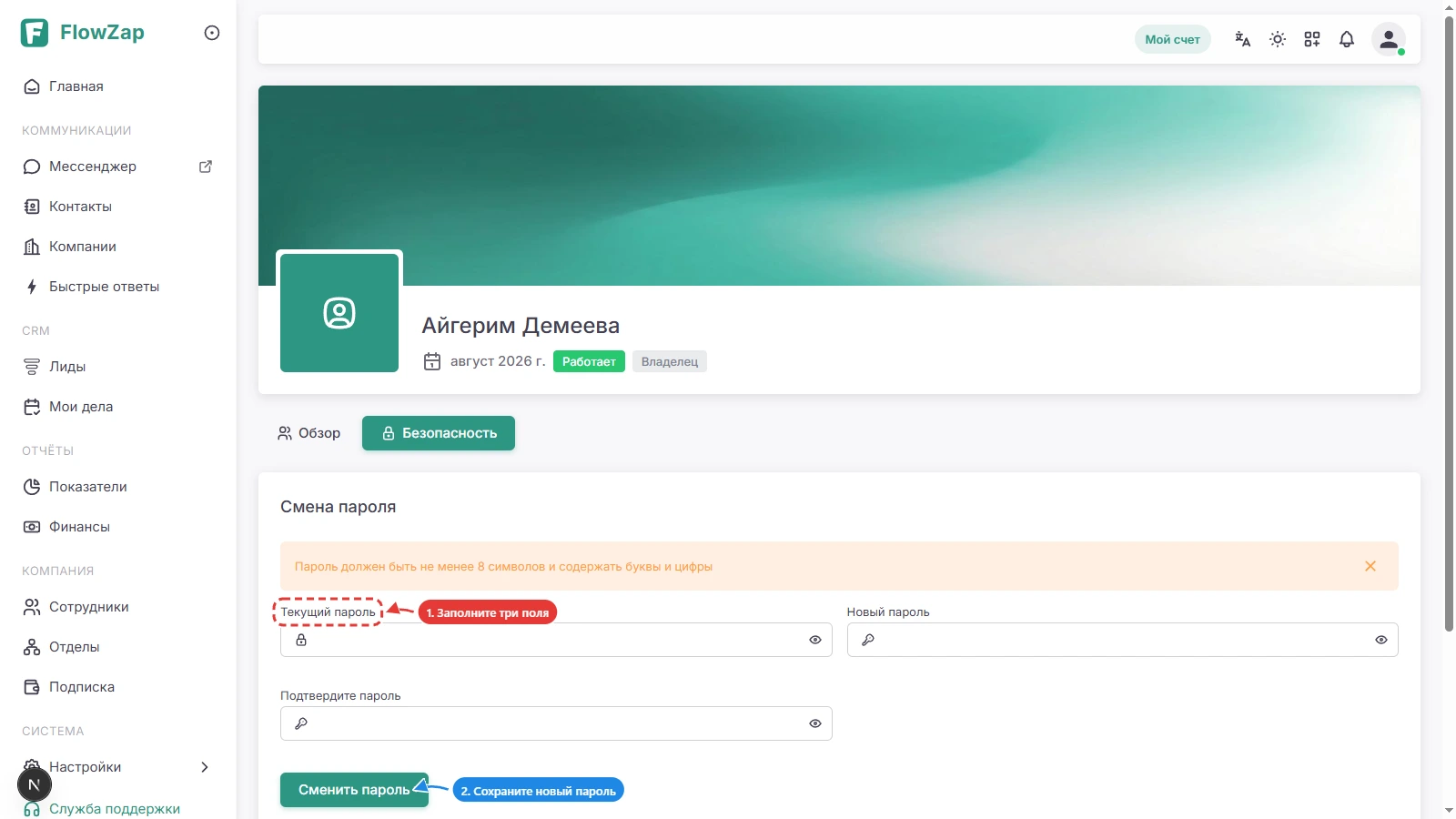The height and width of the screenshot is (819, 1456).
Task: Click the Отделы hierarchy icon
Action: (x=32, y=647)
